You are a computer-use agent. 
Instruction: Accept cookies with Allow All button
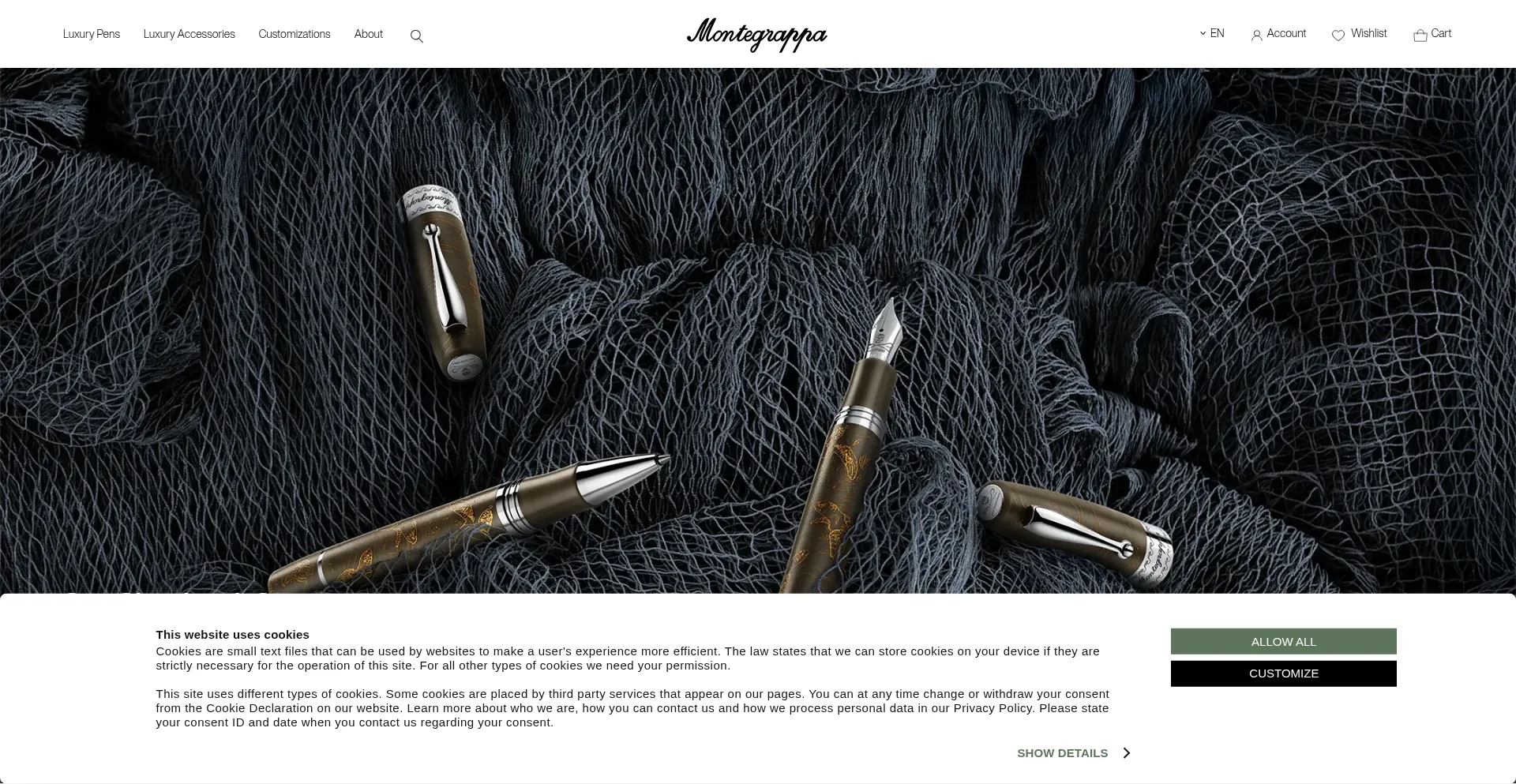tap(1284, 641)
